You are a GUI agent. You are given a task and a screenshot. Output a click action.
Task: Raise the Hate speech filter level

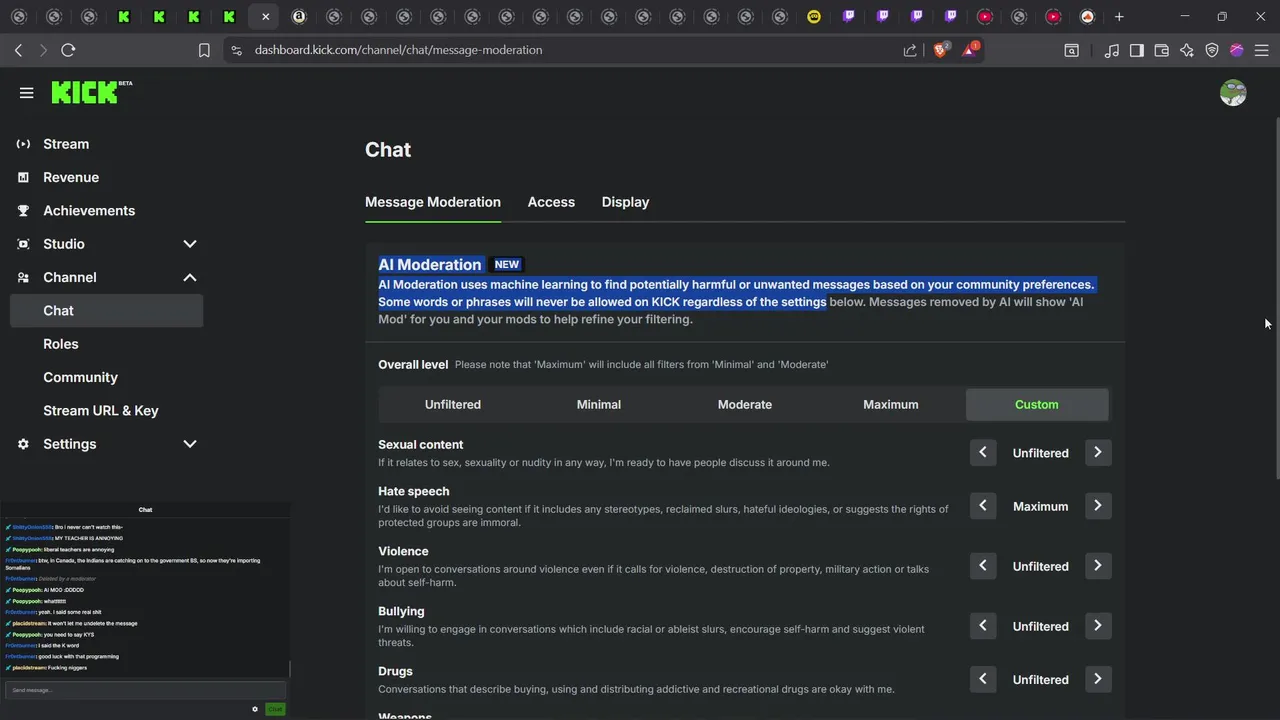[x=1097, y=506]
